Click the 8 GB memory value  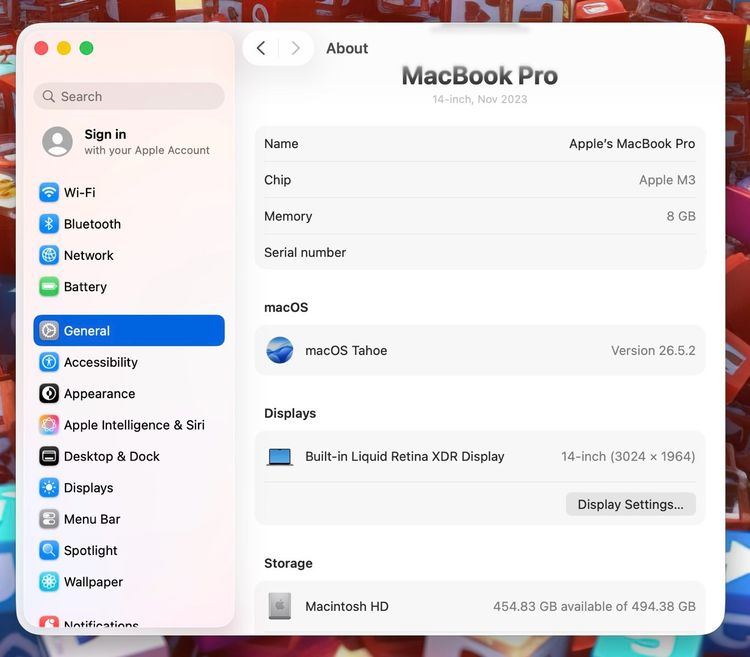tap(681, 216)
